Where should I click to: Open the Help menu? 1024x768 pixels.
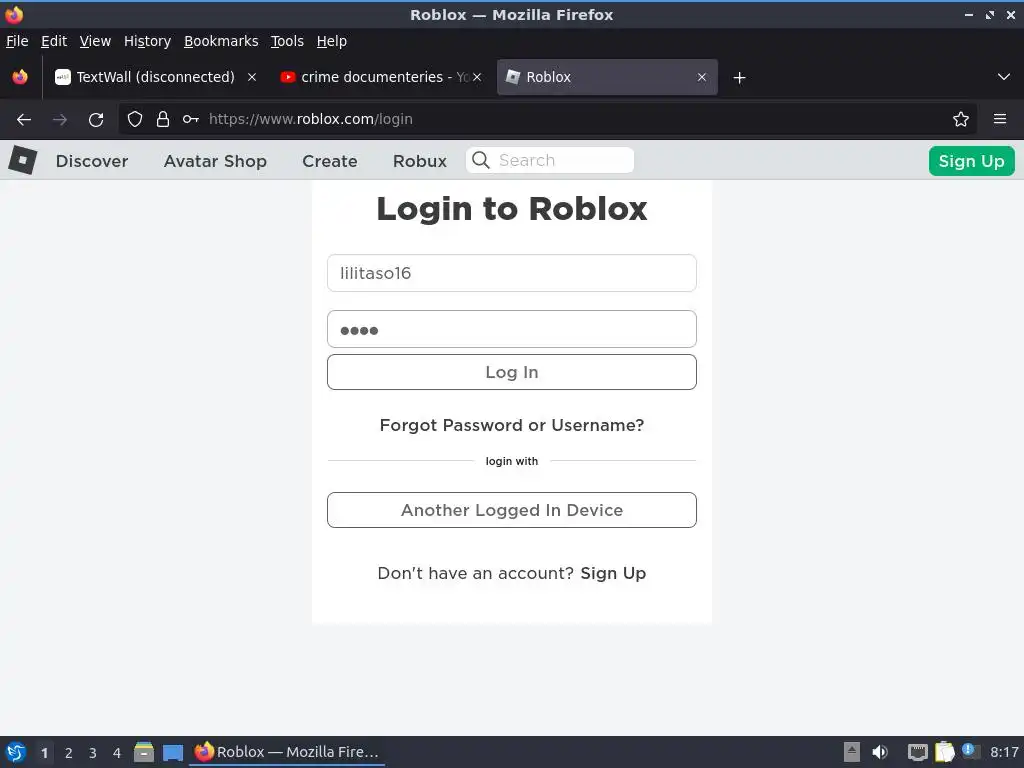coord(331,41)
